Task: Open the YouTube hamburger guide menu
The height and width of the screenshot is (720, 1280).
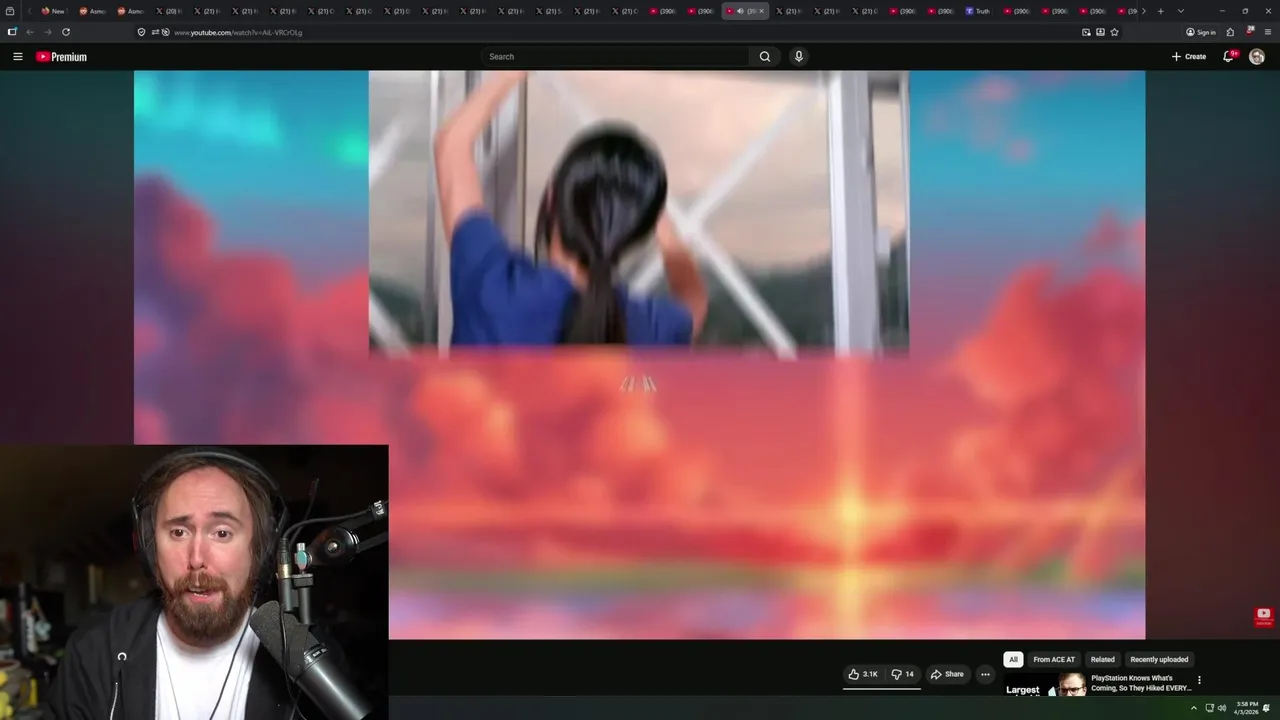Action: pyautogui.click(x=17, y=57)
